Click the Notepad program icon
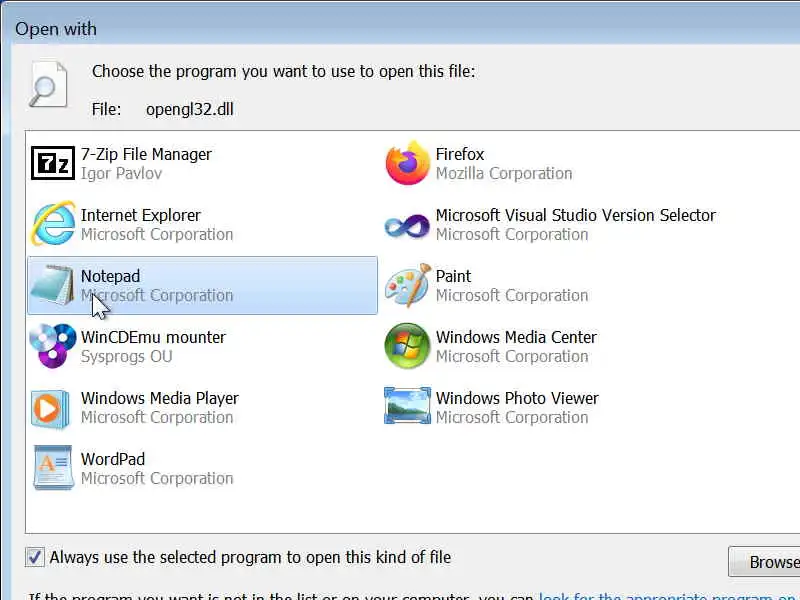Viewport: 800px width, 600px height. pos(53,285)
